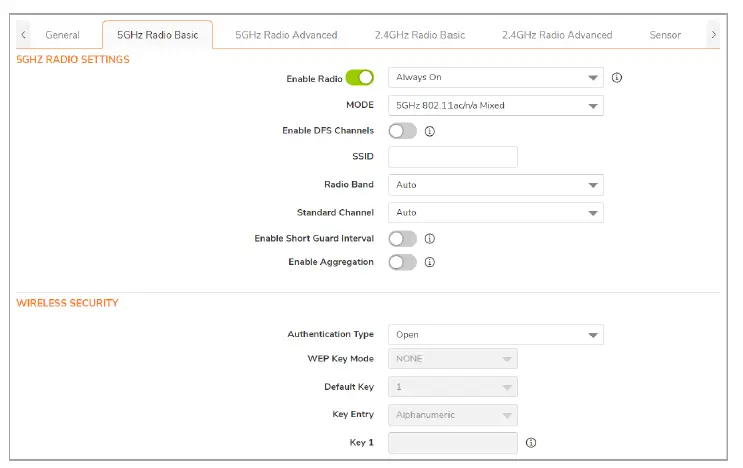Turn on the Enable Aggregation toggle
Screen dimensions: 743x468
point(402,263)
